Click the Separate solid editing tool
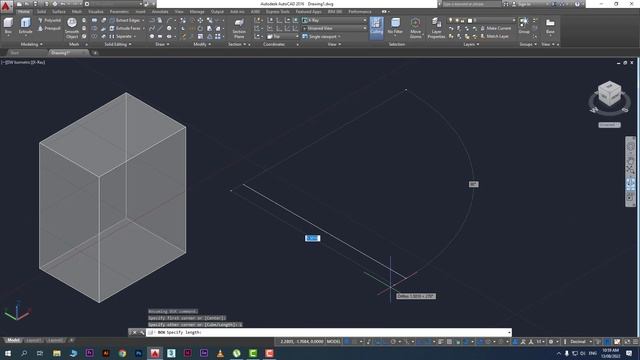 click(121, 36)
